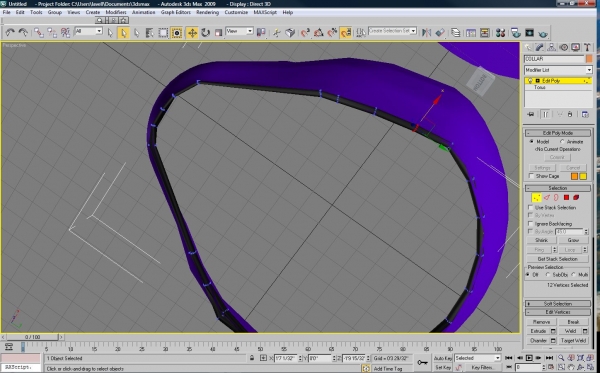Image resolution: width=600 pixels, height=373 pixels.
Task: Click the time slider 0/100 handle
Action: (x=33, y=337)
